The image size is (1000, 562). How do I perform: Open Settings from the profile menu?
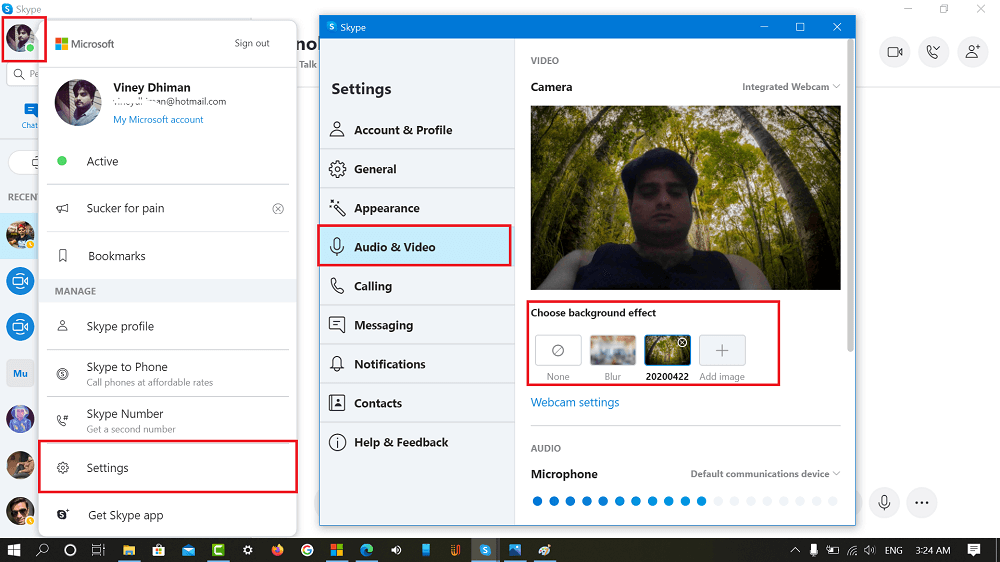[x=168, y=468]
